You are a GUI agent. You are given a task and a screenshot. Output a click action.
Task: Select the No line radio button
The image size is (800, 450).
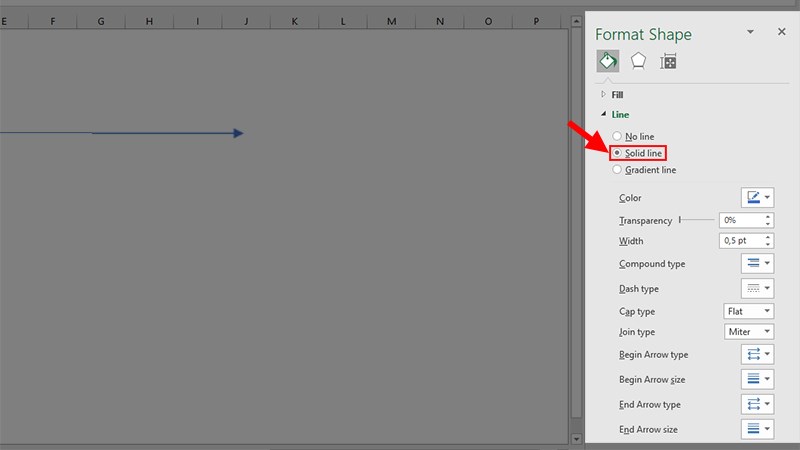point(617,136)
